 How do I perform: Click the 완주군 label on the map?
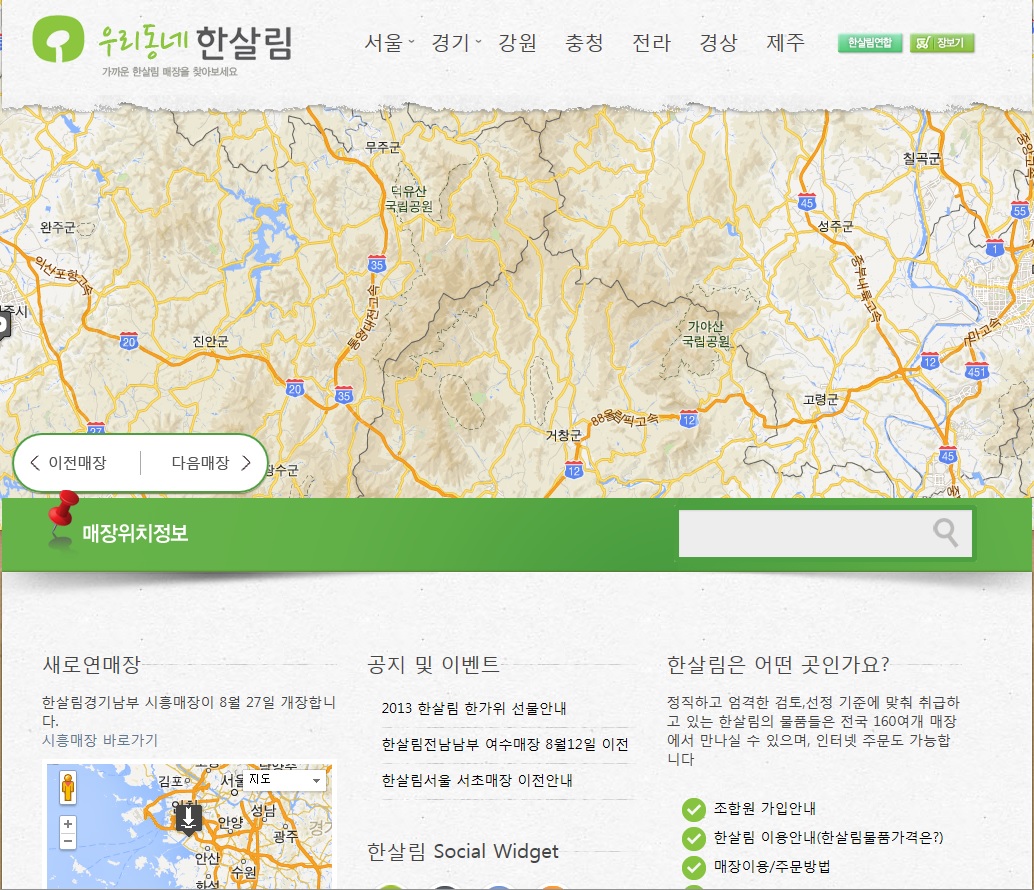click(57, 227)
